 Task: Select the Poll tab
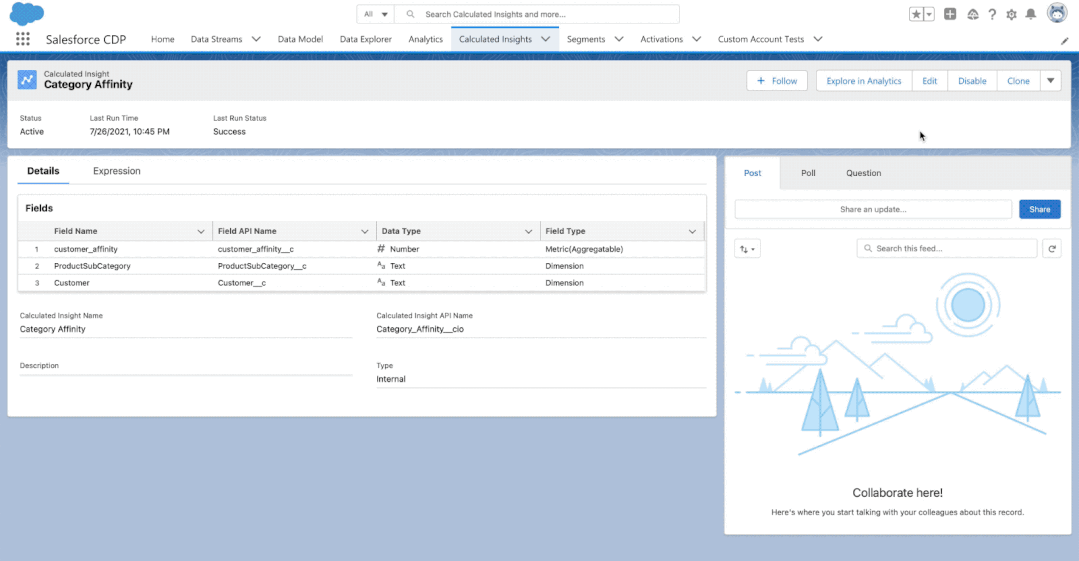(808, 173)
